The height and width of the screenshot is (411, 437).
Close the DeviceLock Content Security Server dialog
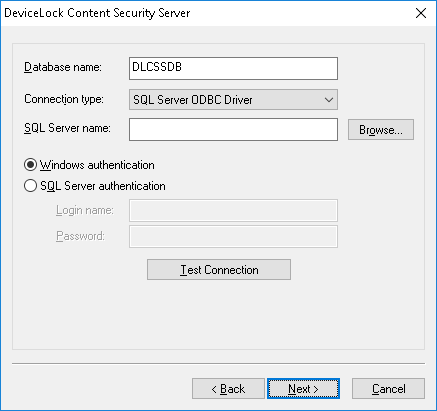(421, 13)
